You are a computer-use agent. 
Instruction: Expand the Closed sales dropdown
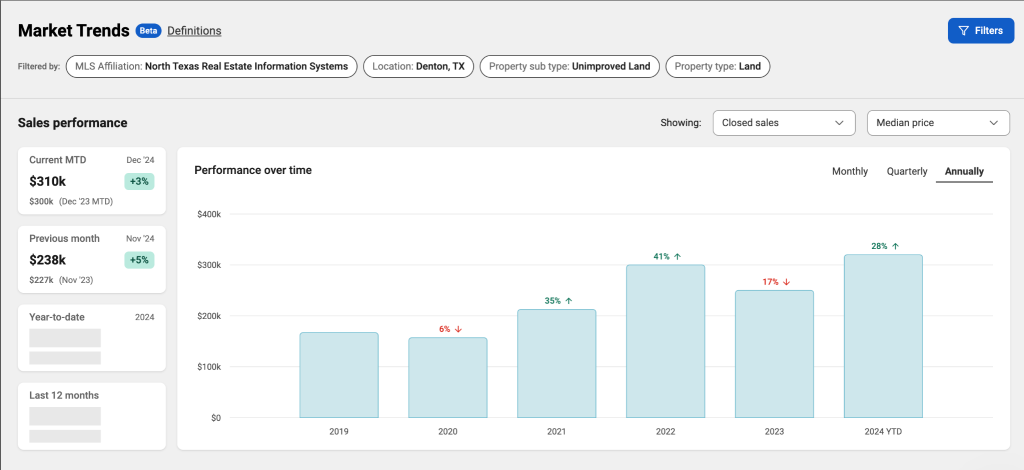784,123
